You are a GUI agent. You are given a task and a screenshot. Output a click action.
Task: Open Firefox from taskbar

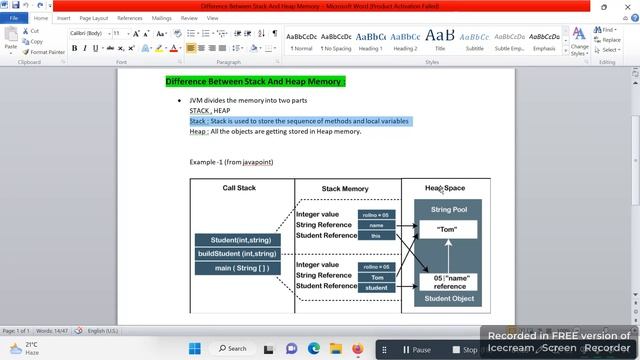358,349
